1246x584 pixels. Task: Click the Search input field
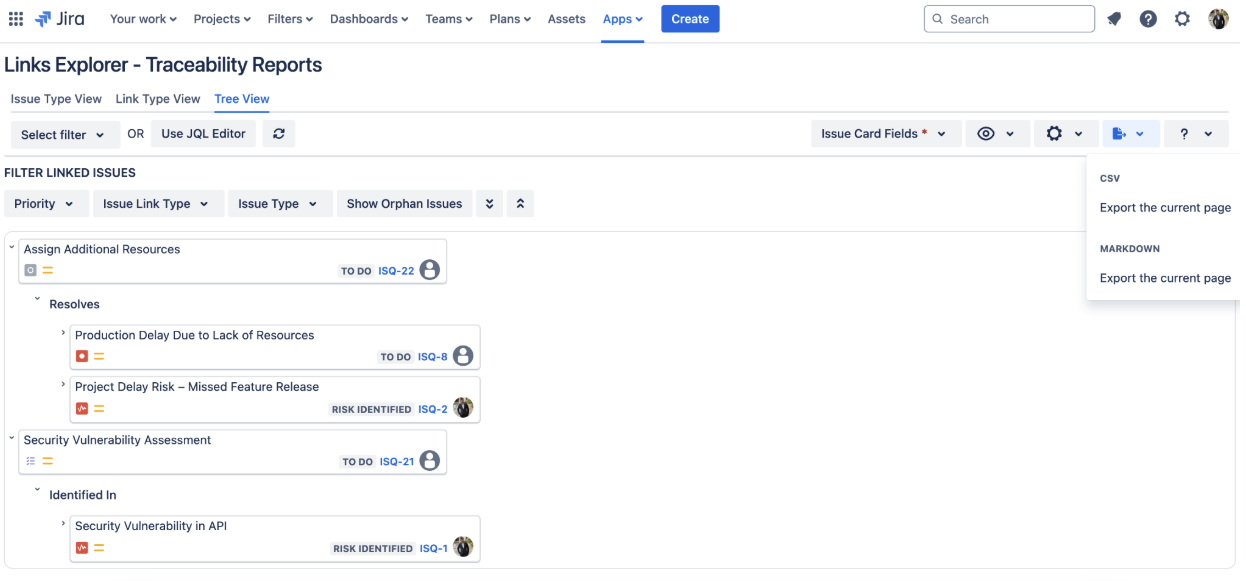(x=1010, y=19)
